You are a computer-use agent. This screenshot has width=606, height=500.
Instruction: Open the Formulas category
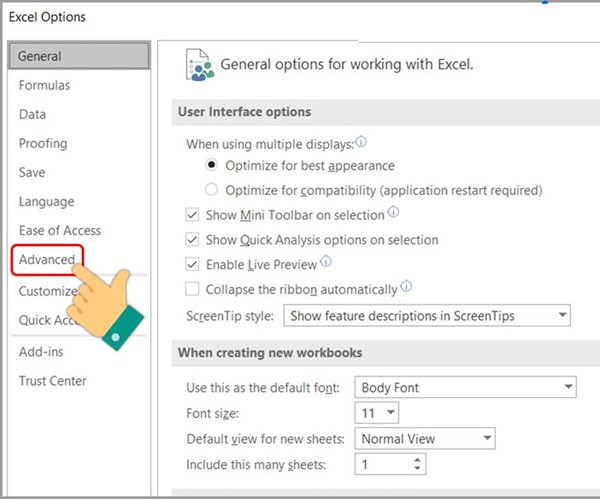45,85
